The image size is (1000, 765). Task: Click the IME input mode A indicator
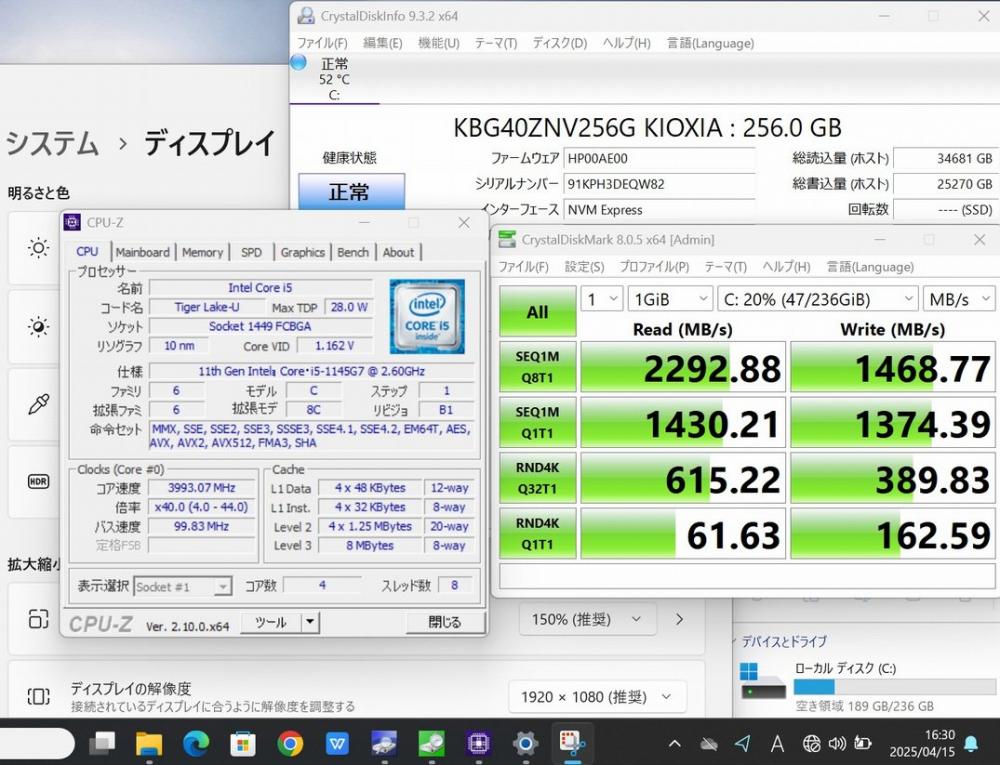(777, 743)
